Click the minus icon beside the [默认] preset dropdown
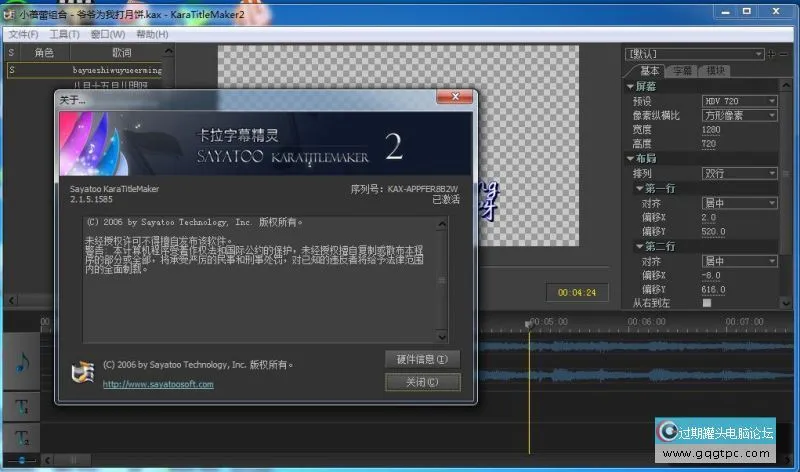 783,54
